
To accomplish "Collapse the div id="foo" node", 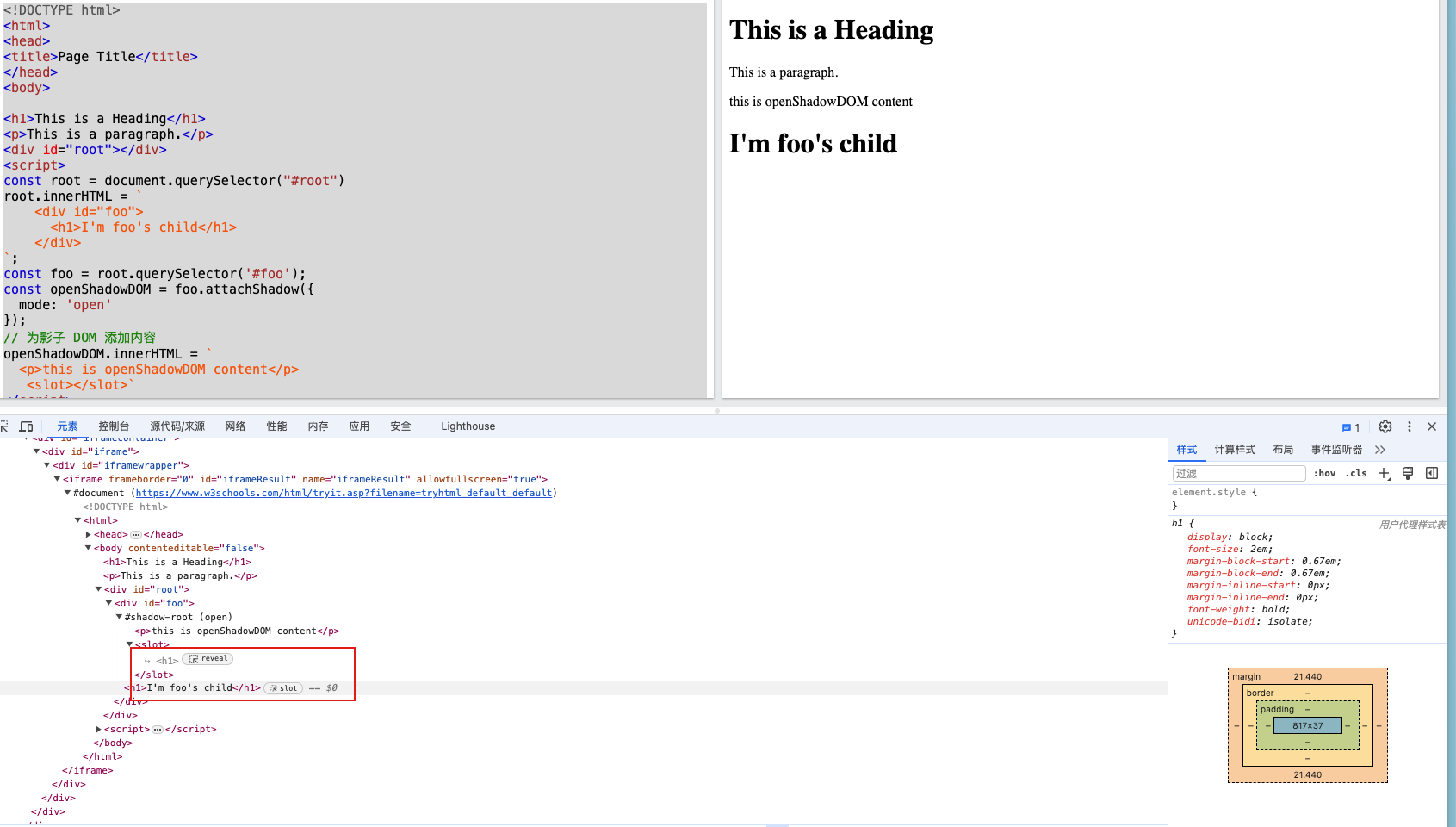I will (x=108, y=603).
